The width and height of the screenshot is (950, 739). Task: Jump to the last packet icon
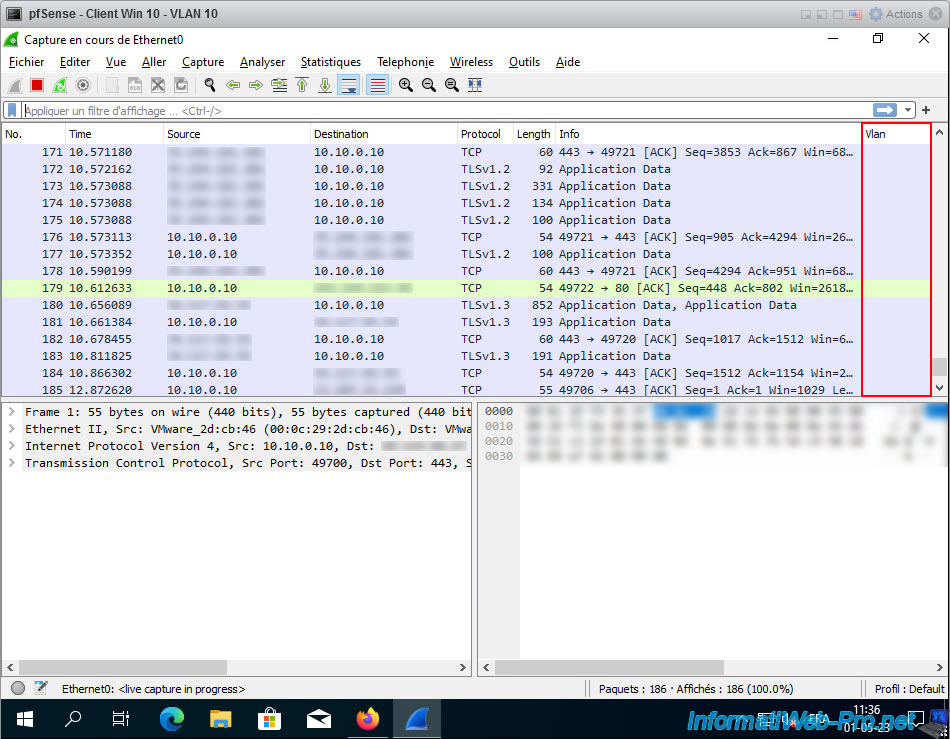[325, 85]
